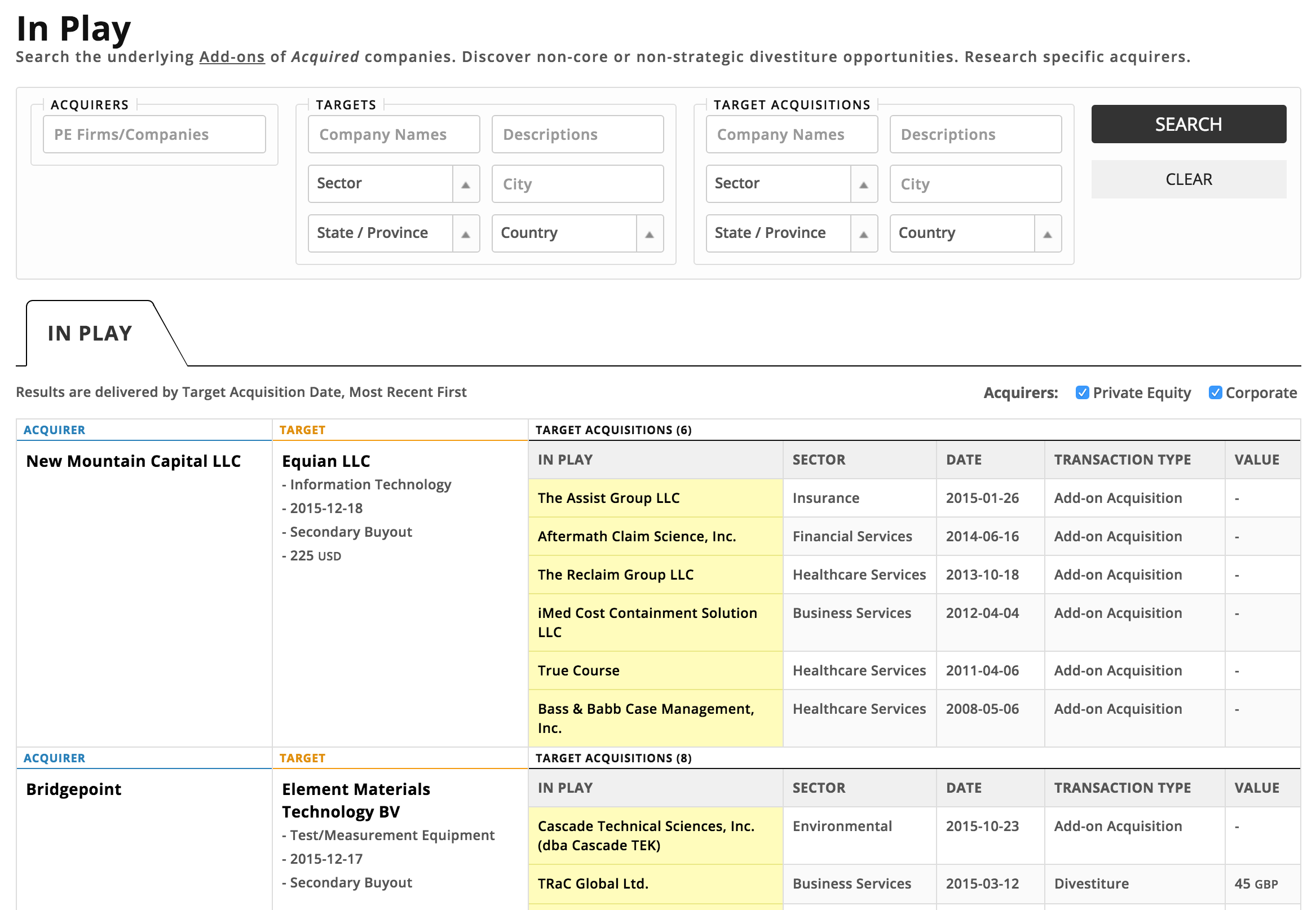Image resolution: width=1316 pixels, height=910 pixels.
Task: Open Target Acquisitions State / Province dropdown
Action: 863,234
